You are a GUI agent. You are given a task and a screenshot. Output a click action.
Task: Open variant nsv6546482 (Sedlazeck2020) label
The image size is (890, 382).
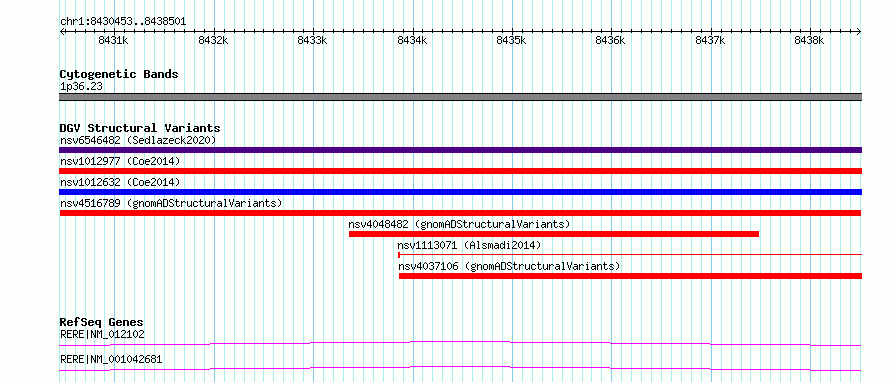[x=138, y=140]
